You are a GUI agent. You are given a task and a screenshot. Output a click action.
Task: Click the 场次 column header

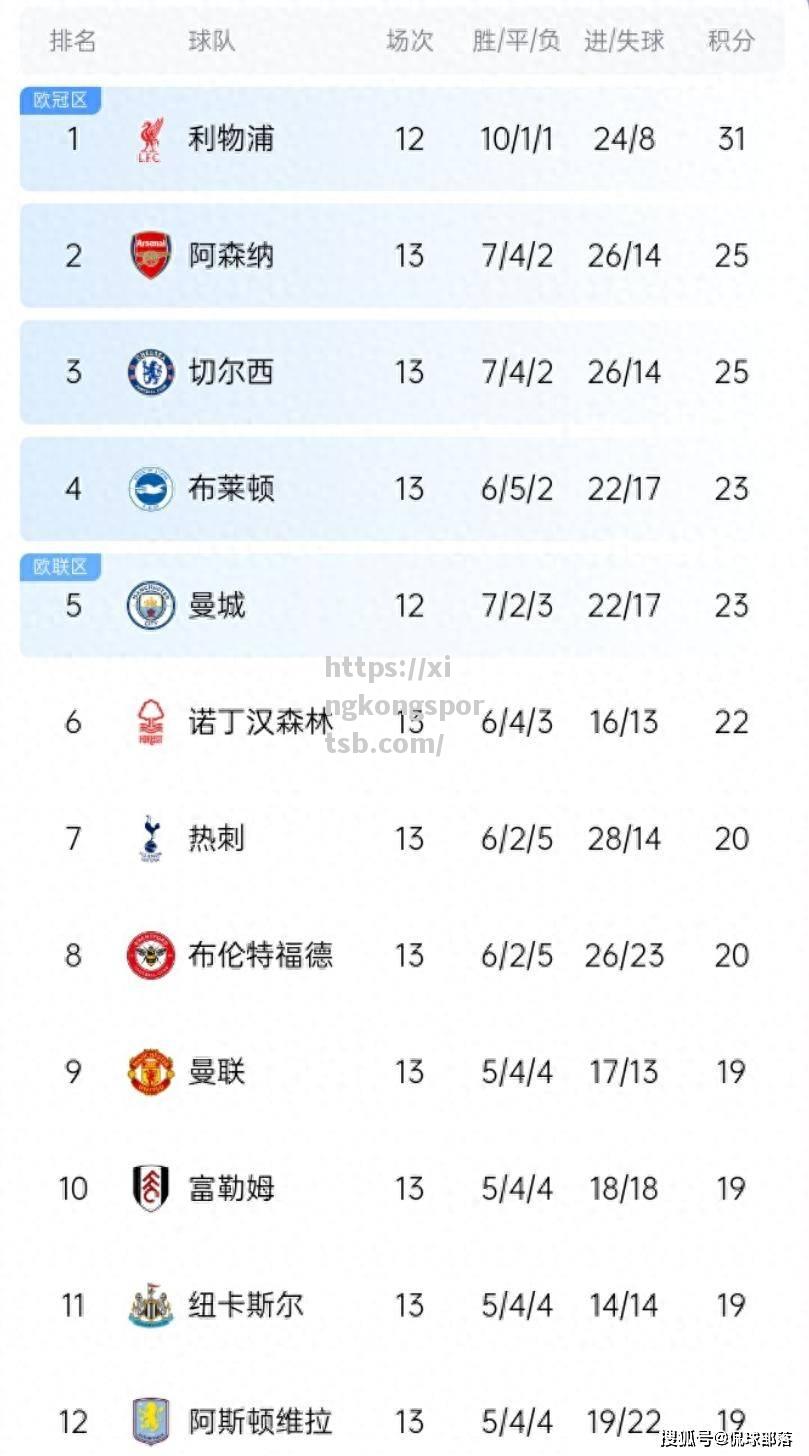point(410,41)
